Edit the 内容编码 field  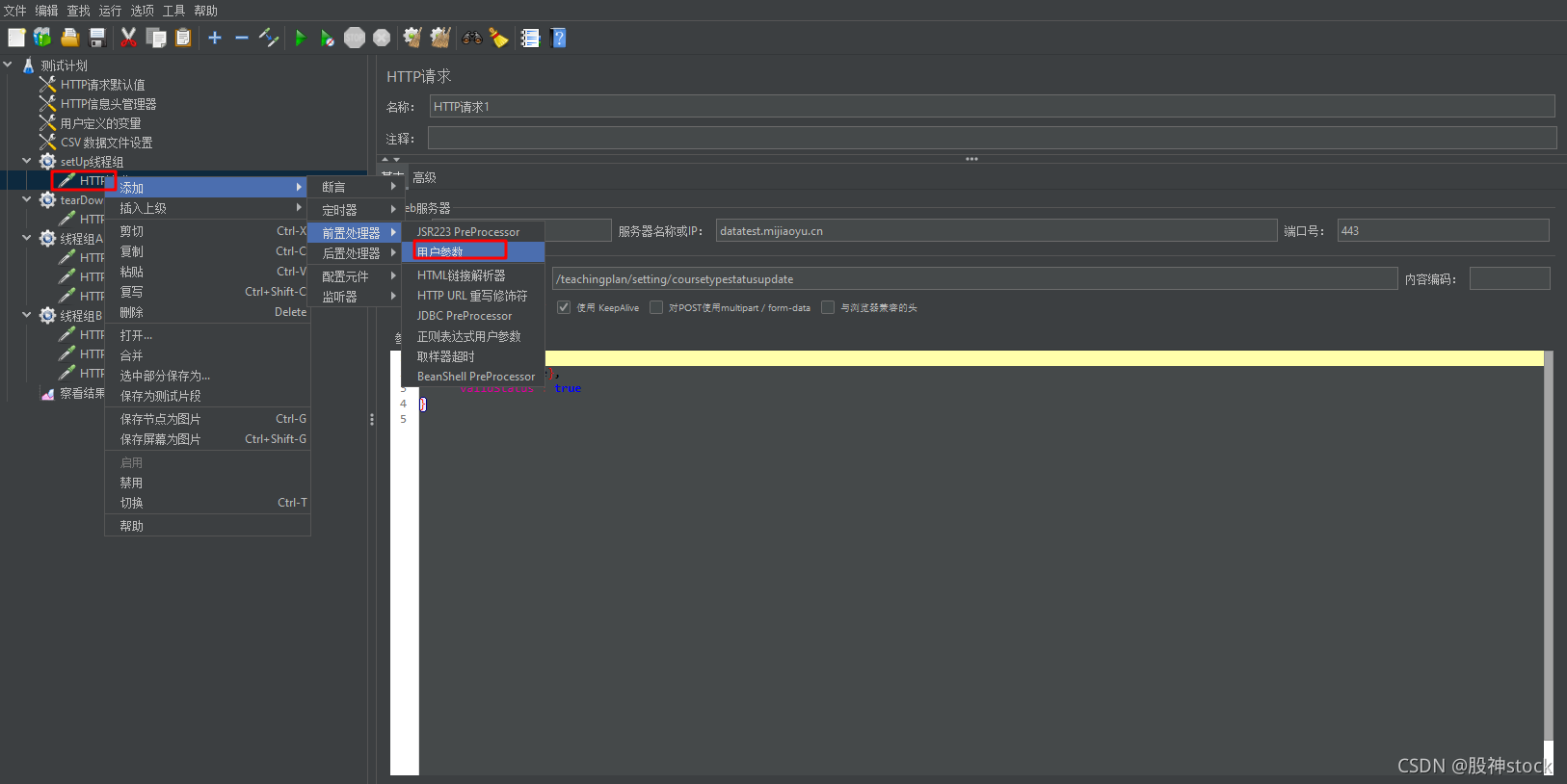[1509, 278]
